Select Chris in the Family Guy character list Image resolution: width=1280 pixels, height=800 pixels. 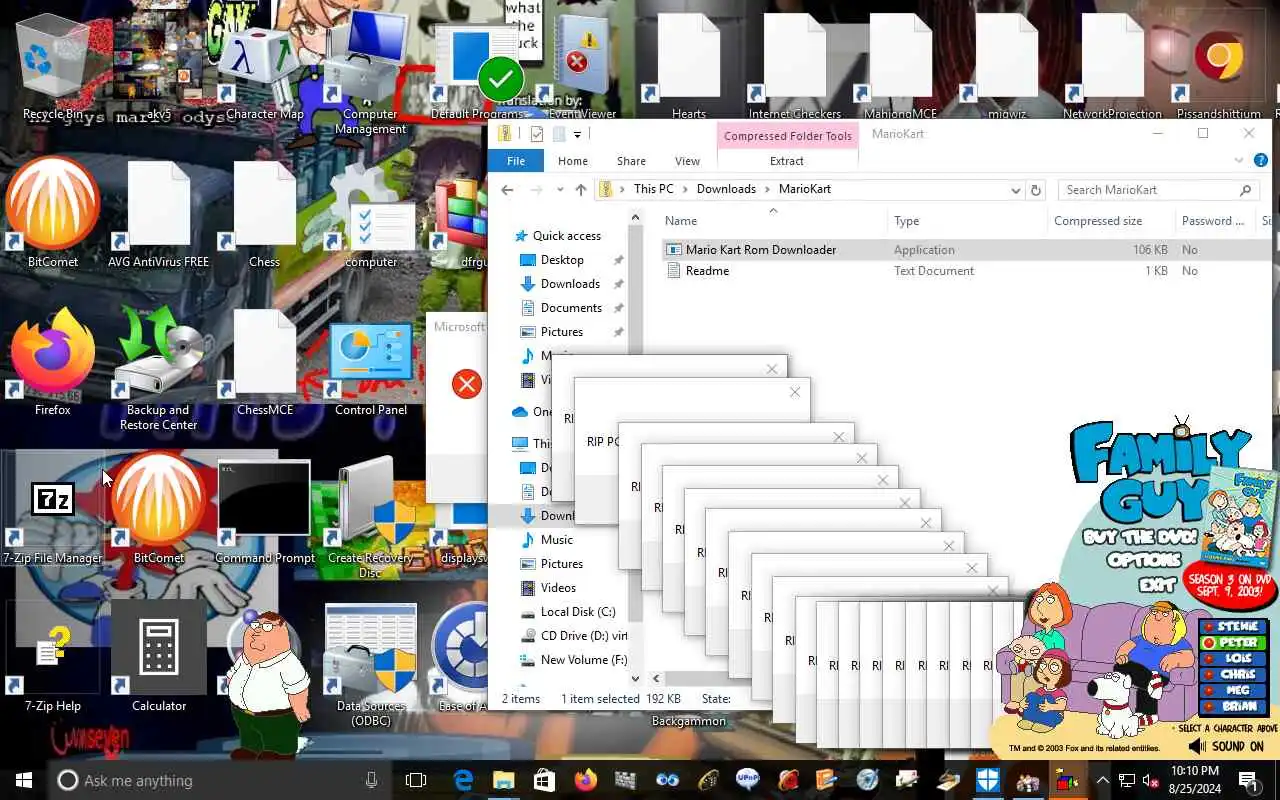1233,675
